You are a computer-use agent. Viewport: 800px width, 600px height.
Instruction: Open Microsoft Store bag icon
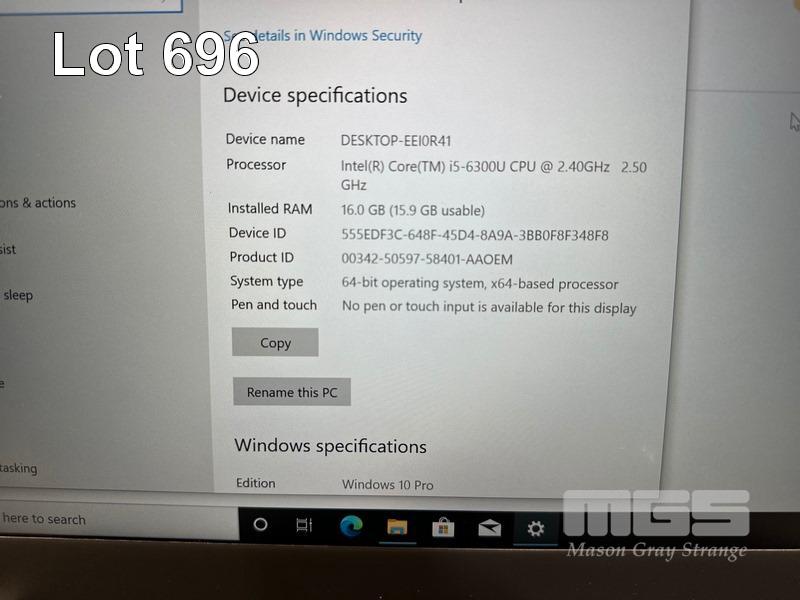pos(443,528)
